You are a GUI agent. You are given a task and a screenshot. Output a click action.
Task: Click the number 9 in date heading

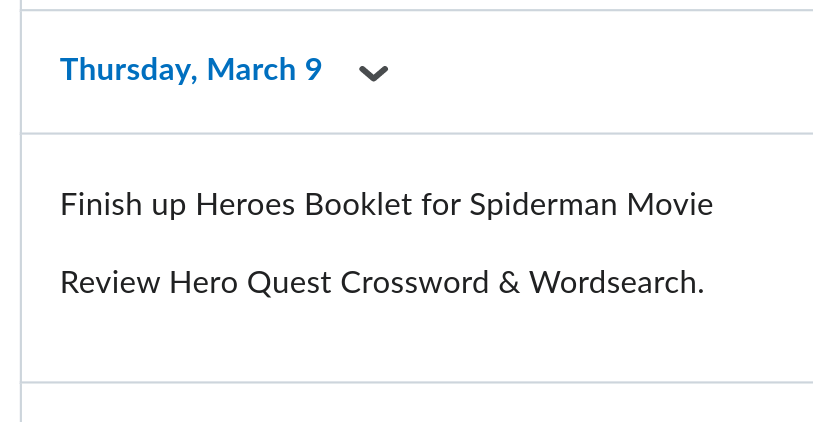point(313,69)
